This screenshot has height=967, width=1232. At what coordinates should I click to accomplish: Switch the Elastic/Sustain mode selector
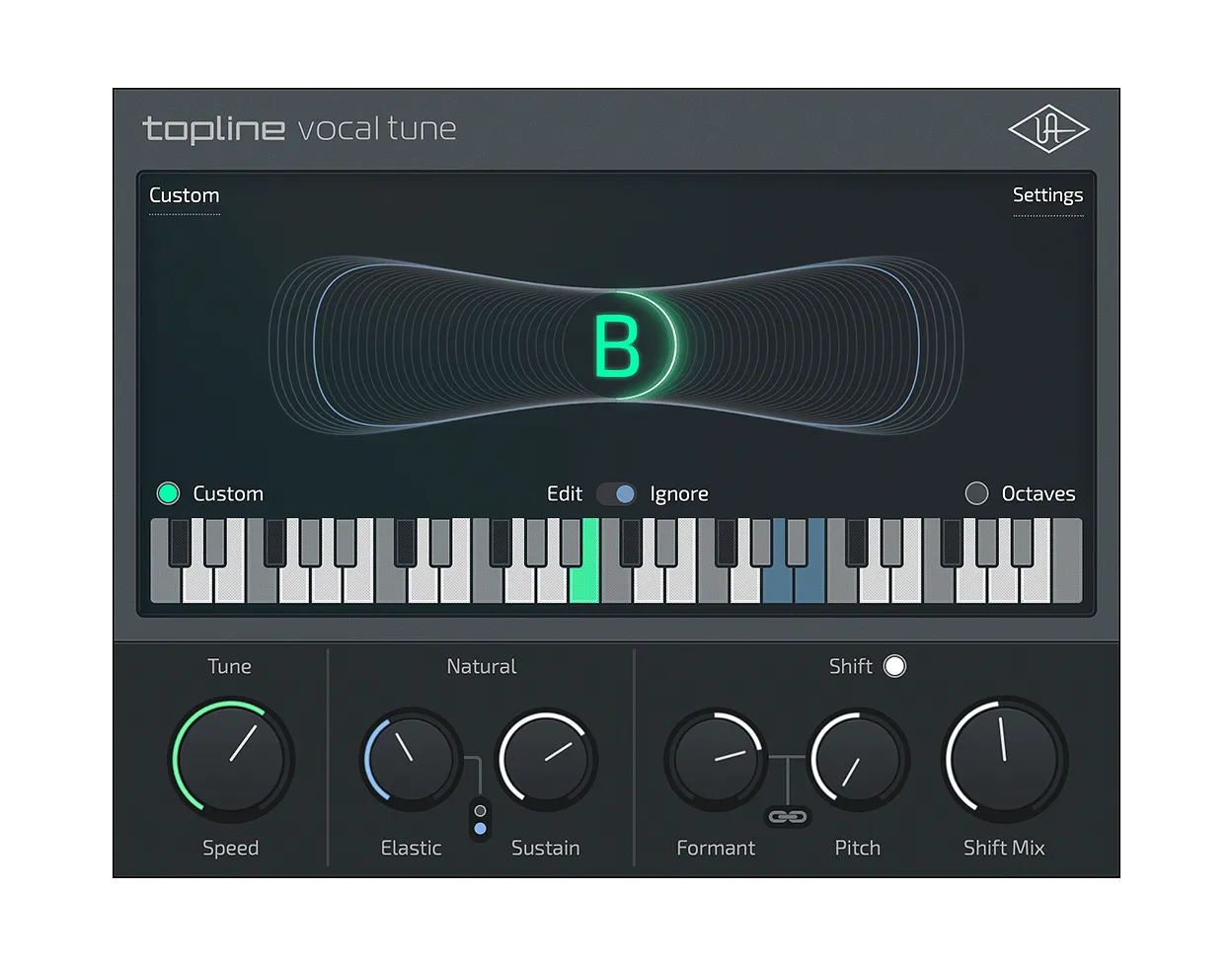[480, 820]
